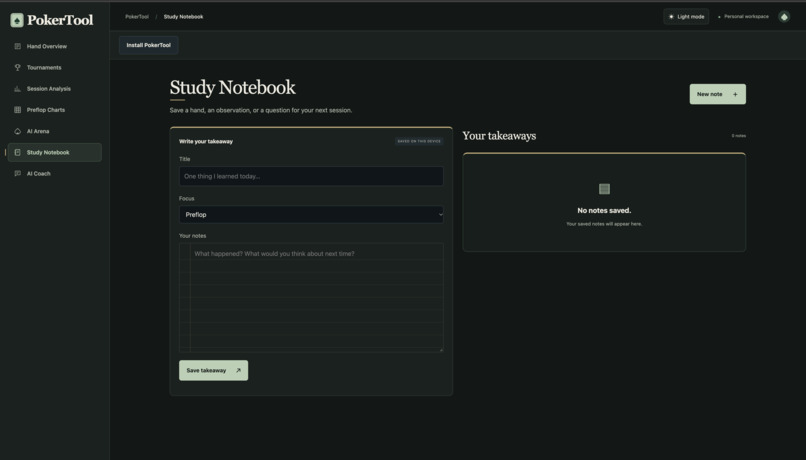Click the Session Analysis chart icon
806x460 pixels.
[17, 88]
